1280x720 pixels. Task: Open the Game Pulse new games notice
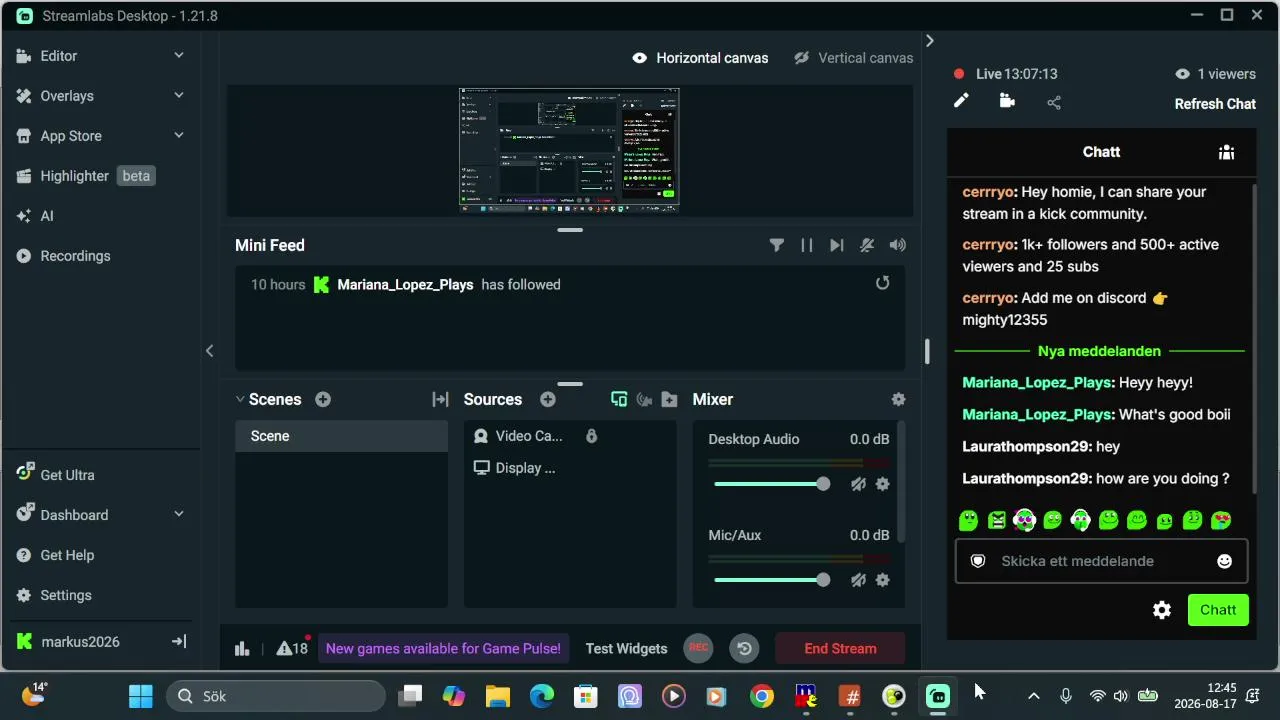(x=444, y=648)
